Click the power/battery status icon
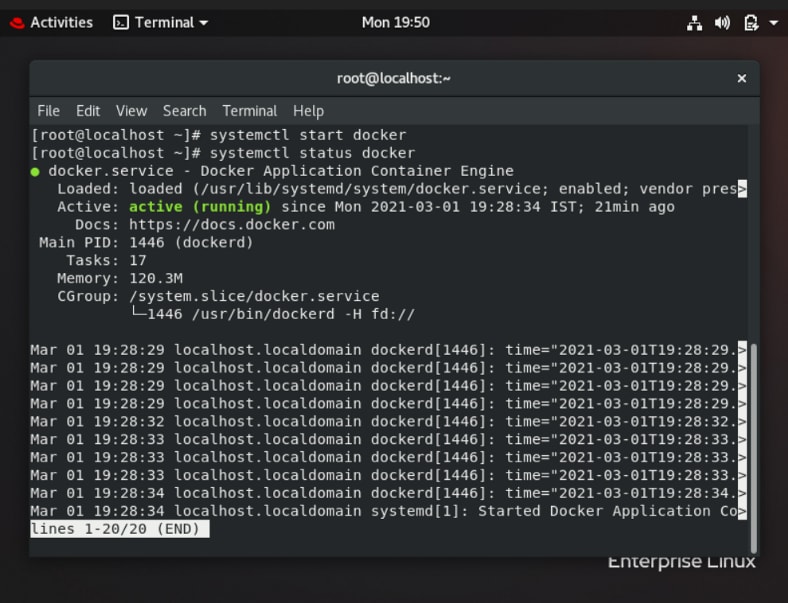The height and width of the screenshot is (603, 788). 751,23
